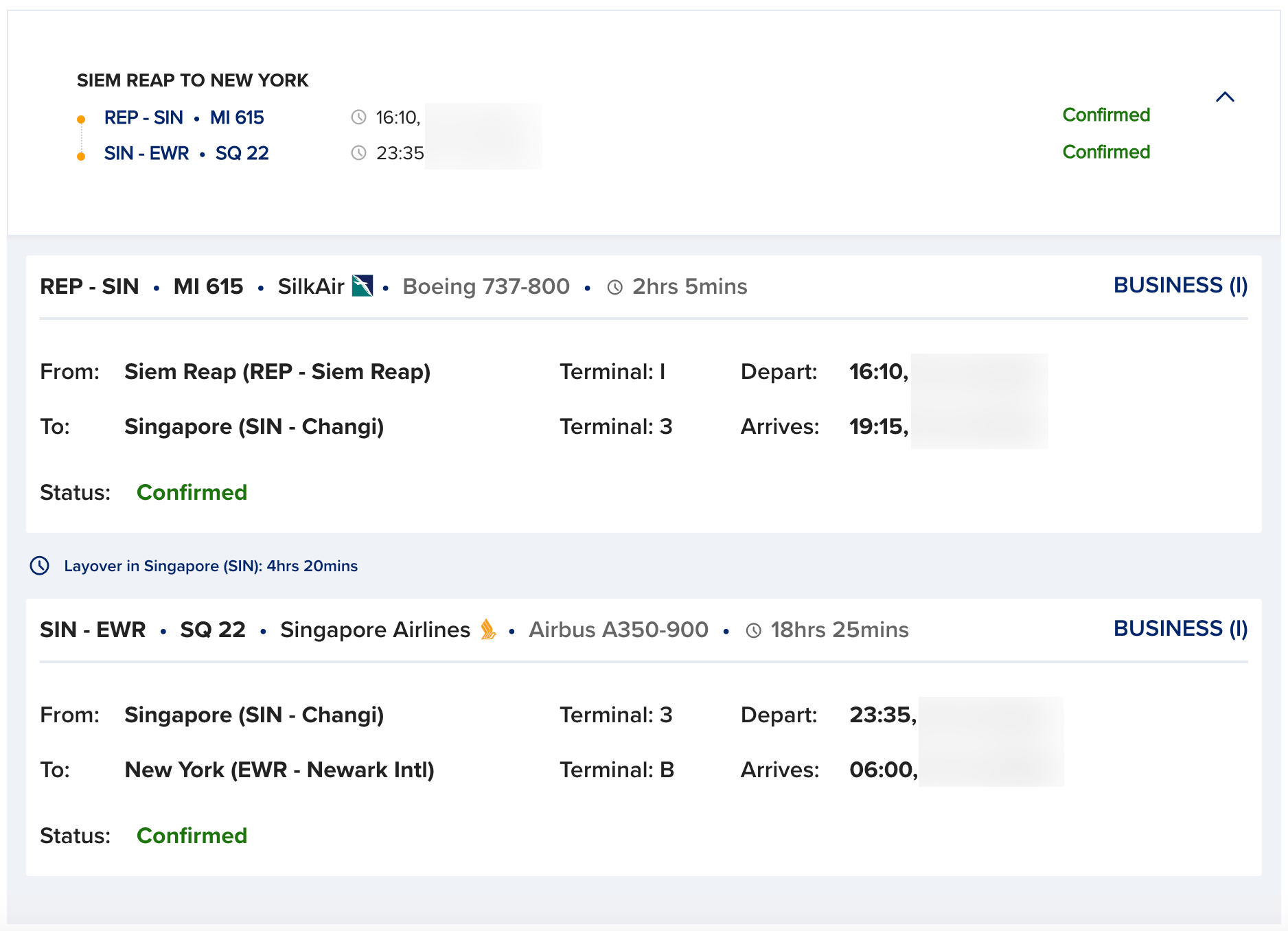Click the clock icon next to 23:35 departure
1288x931 pixels.
(x=358, y=153)
